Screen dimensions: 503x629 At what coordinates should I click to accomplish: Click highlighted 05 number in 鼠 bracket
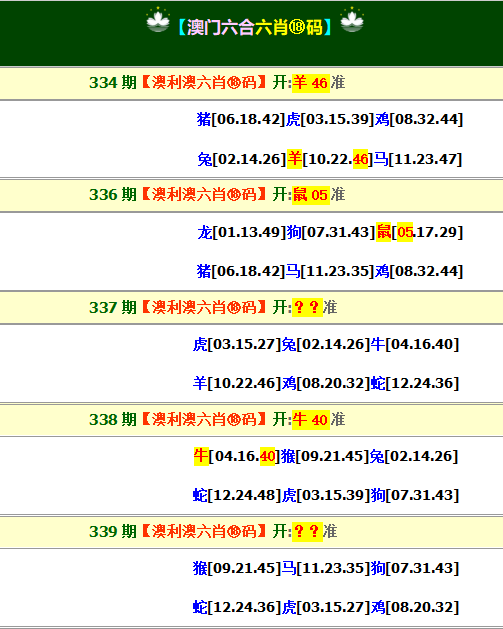tap(405, 232)
